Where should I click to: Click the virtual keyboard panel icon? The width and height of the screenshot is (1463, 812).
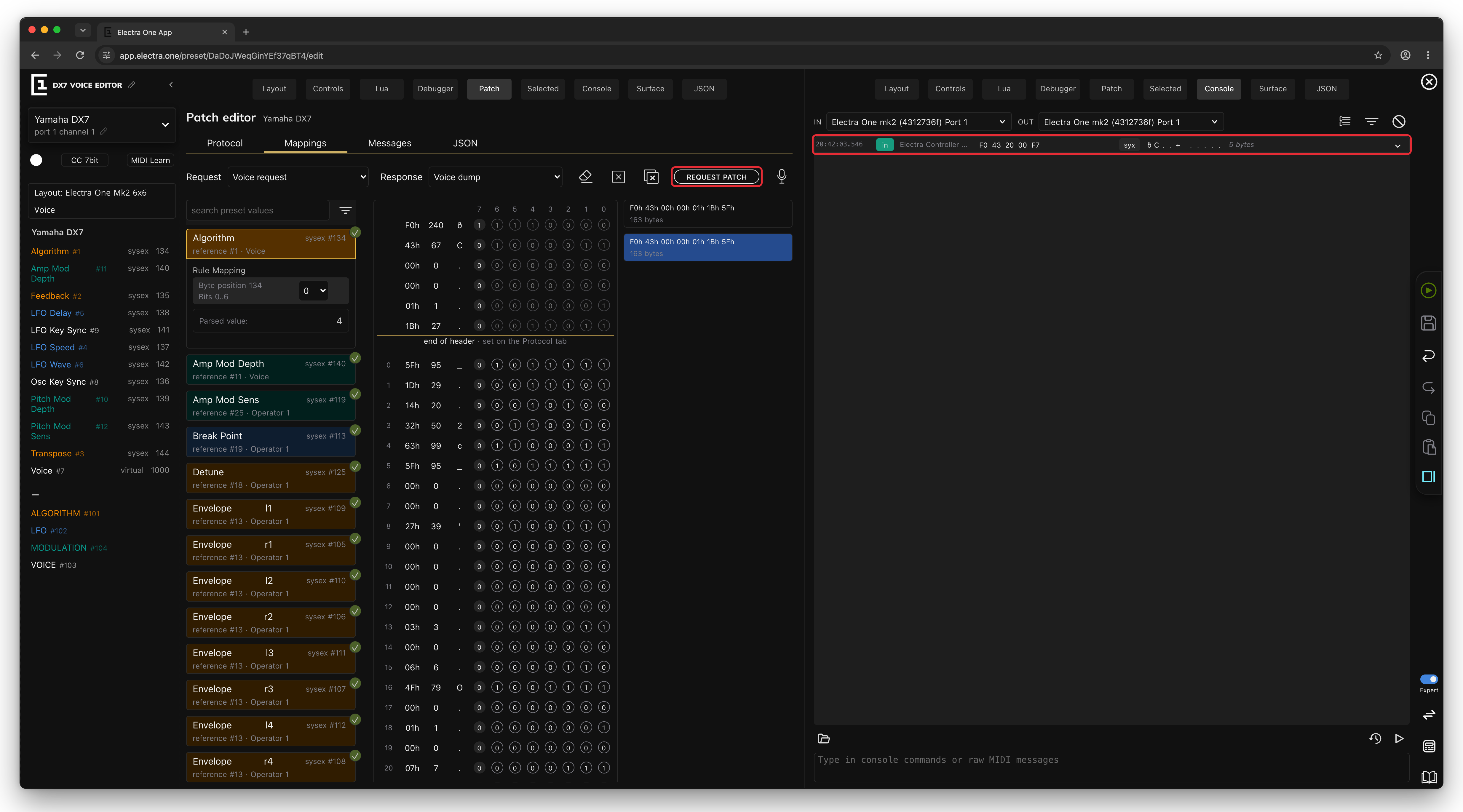click(1429, 746)
